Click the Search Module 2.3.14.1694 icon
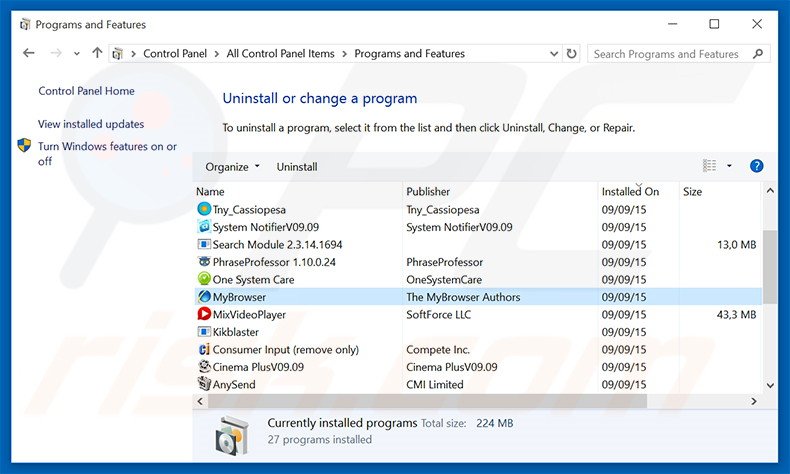This screenshot has width=790, height=474. [x=204, y=244]
